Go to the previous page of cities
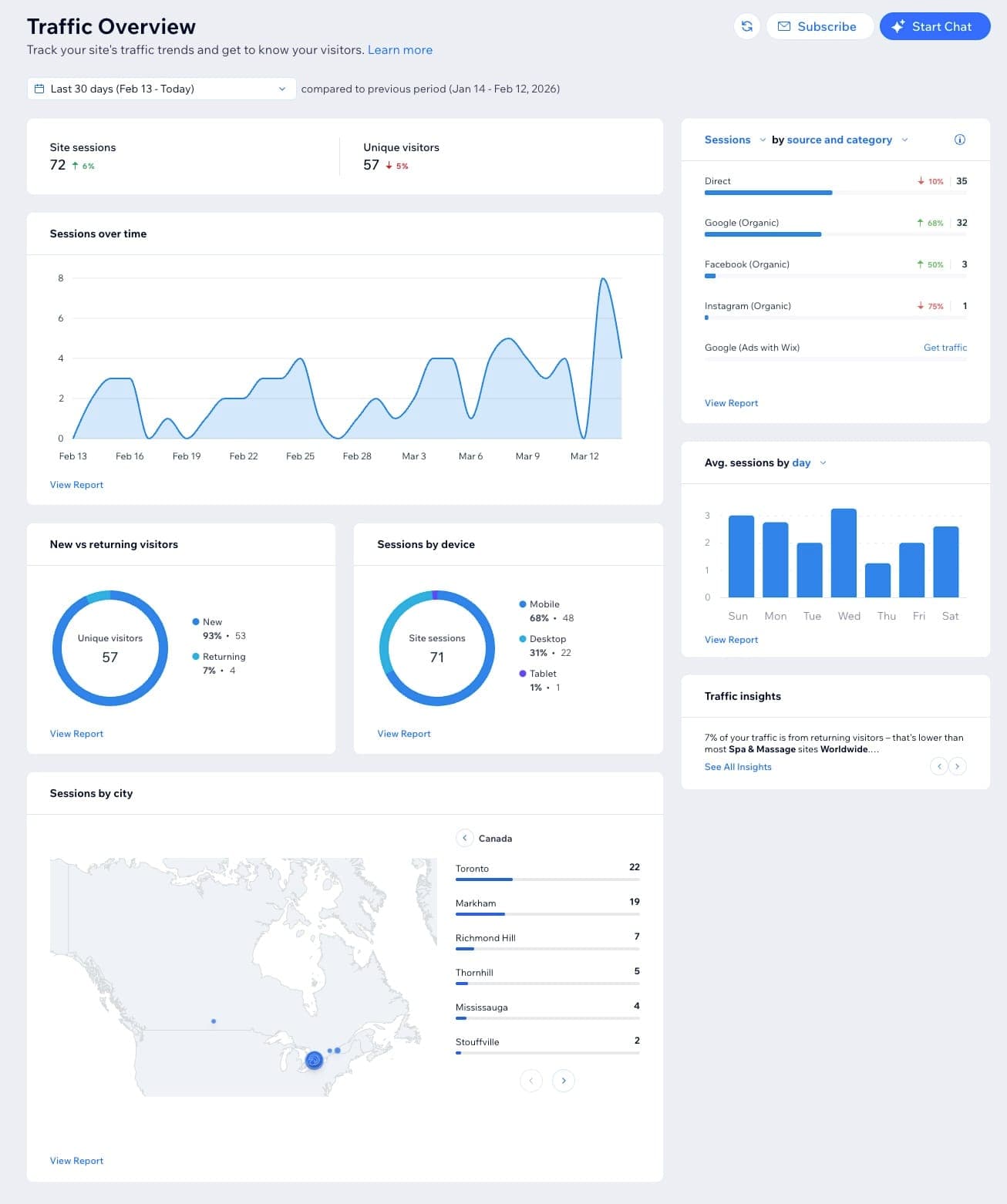The width and height of the screenshot is (1007, 1204). click(531, 1081)
